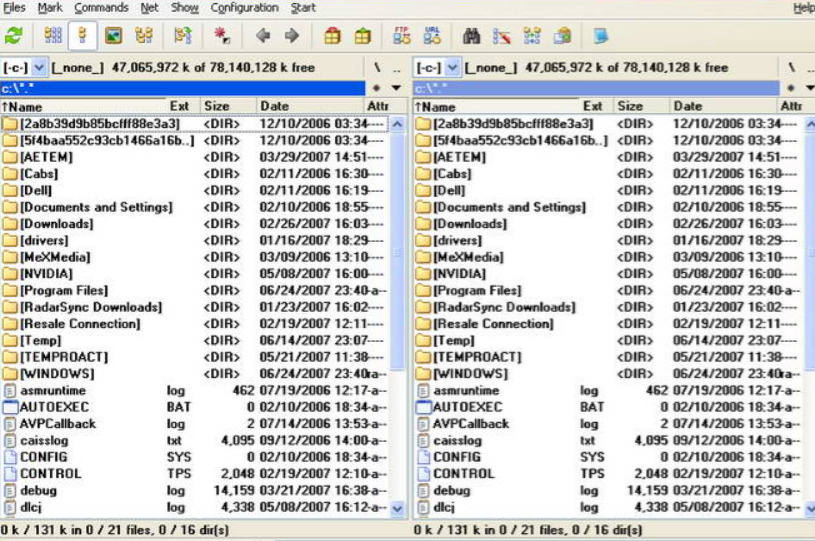
Task: Open the Configuration menu
Action: click(244, 8)
